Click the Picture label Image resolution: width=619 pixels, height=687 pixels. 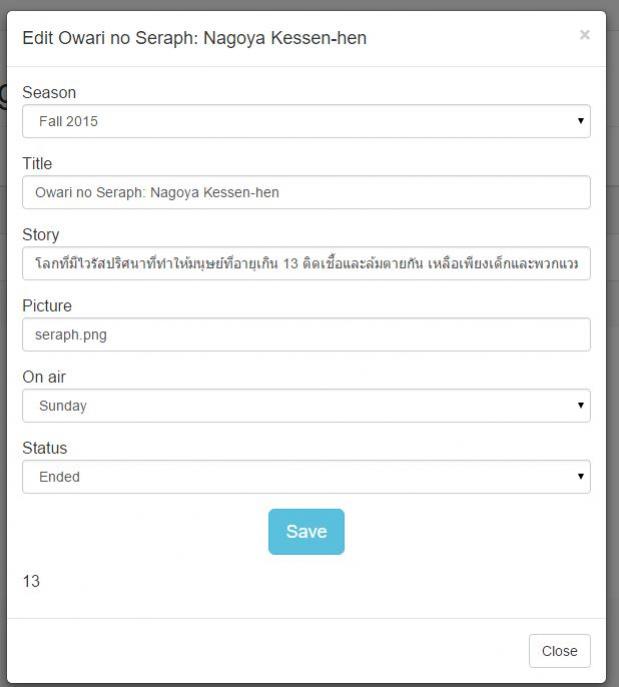click(47, 306)
